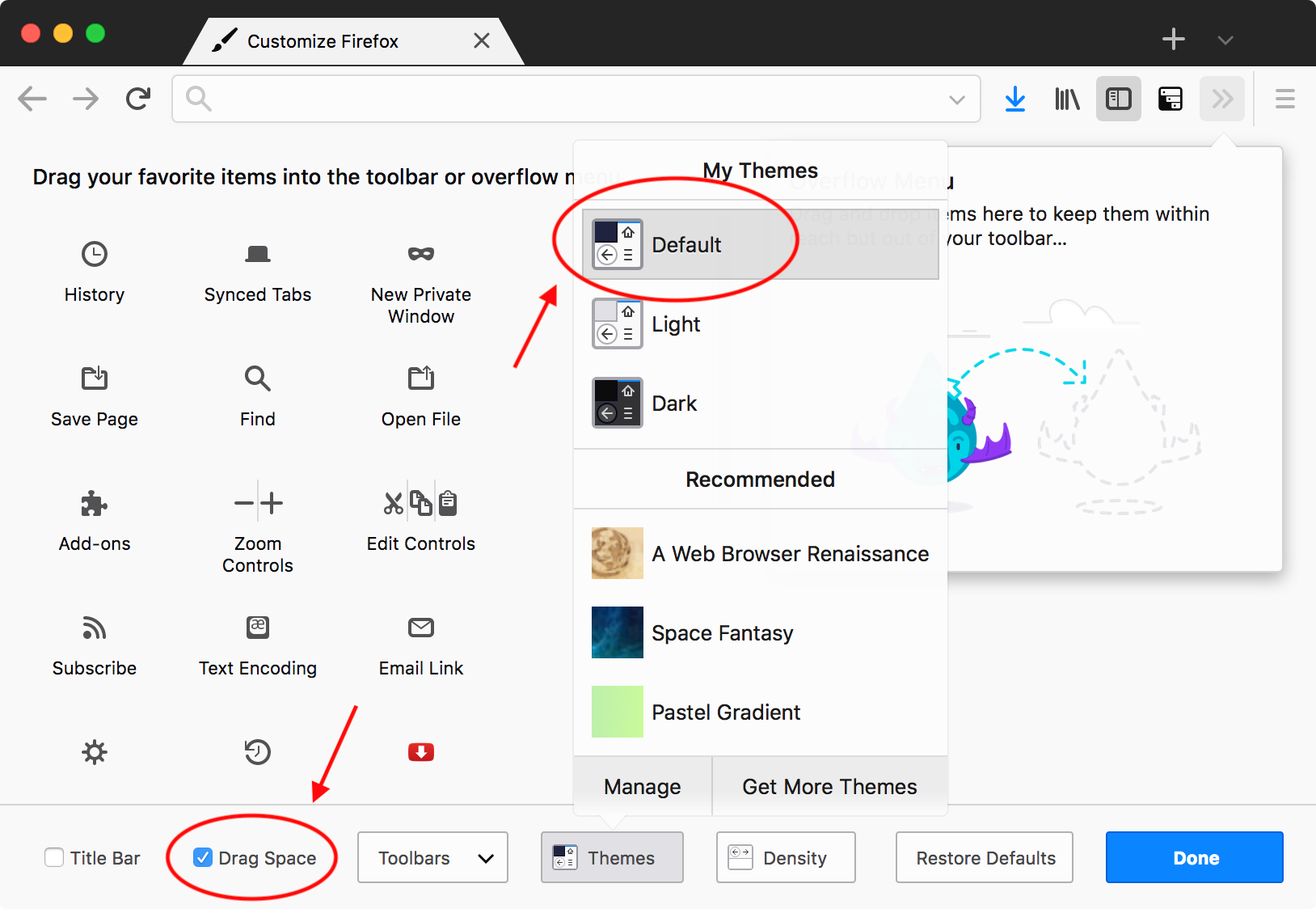Viewport: 1316px width, 909px height.
Task: Choose the Light theme
Action: coord(761,323)
